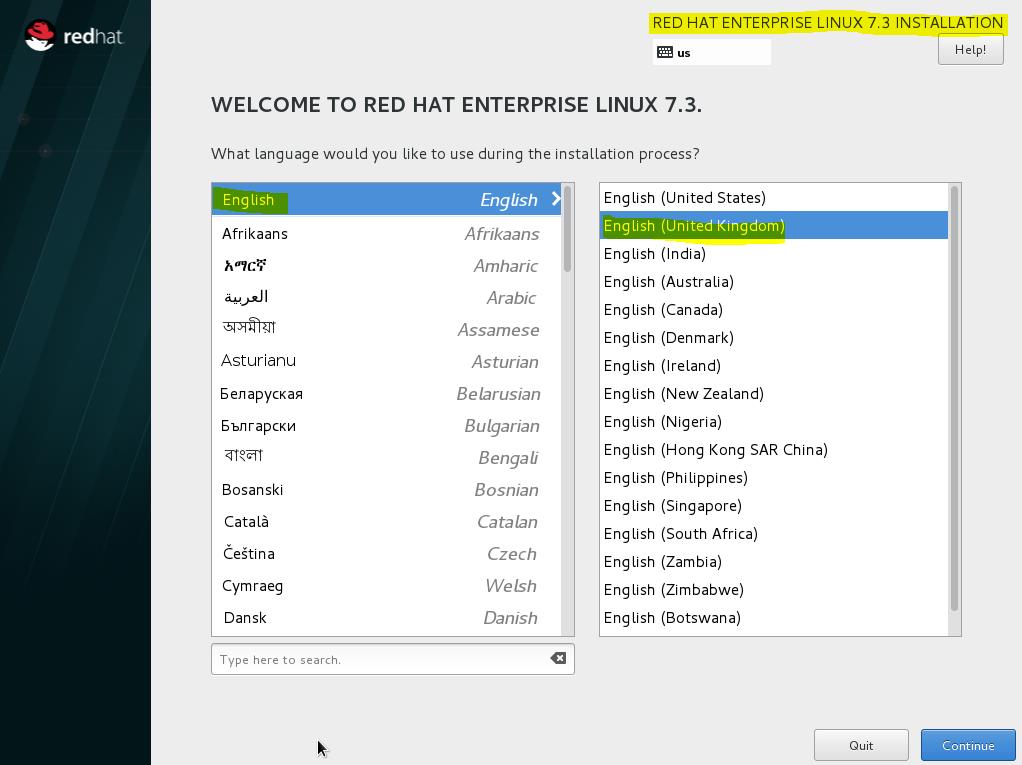This screenshot has width=1022, height=765.
Task: Select English (Zimbabwe) locale
Action: [774, 590]
